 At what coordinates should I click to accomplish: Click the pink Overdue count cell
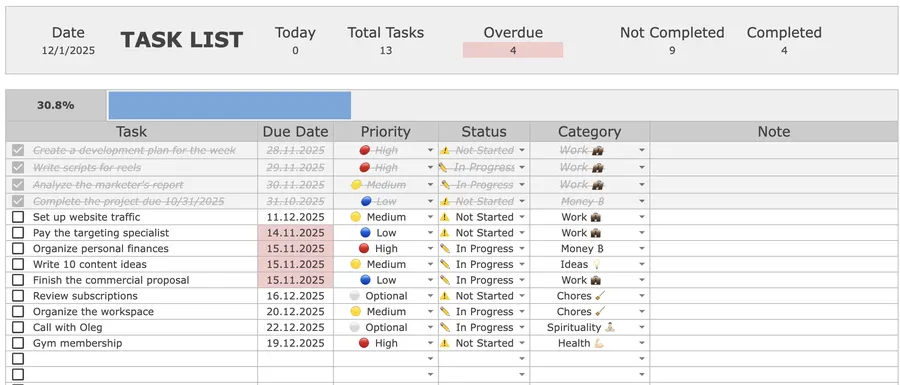513,50
